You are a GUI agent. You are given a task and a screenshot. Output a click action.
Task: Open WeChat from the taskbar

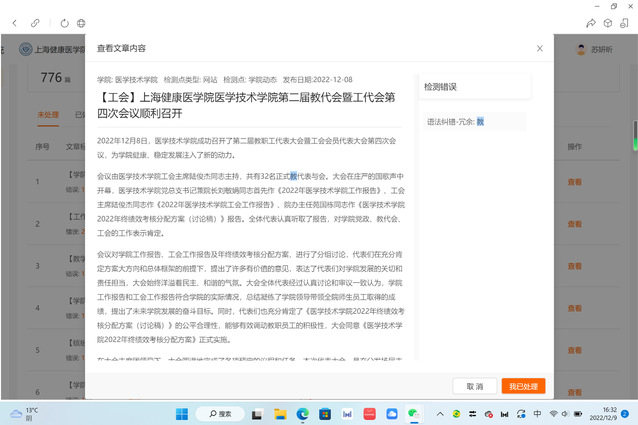click(x=413, y=413)
